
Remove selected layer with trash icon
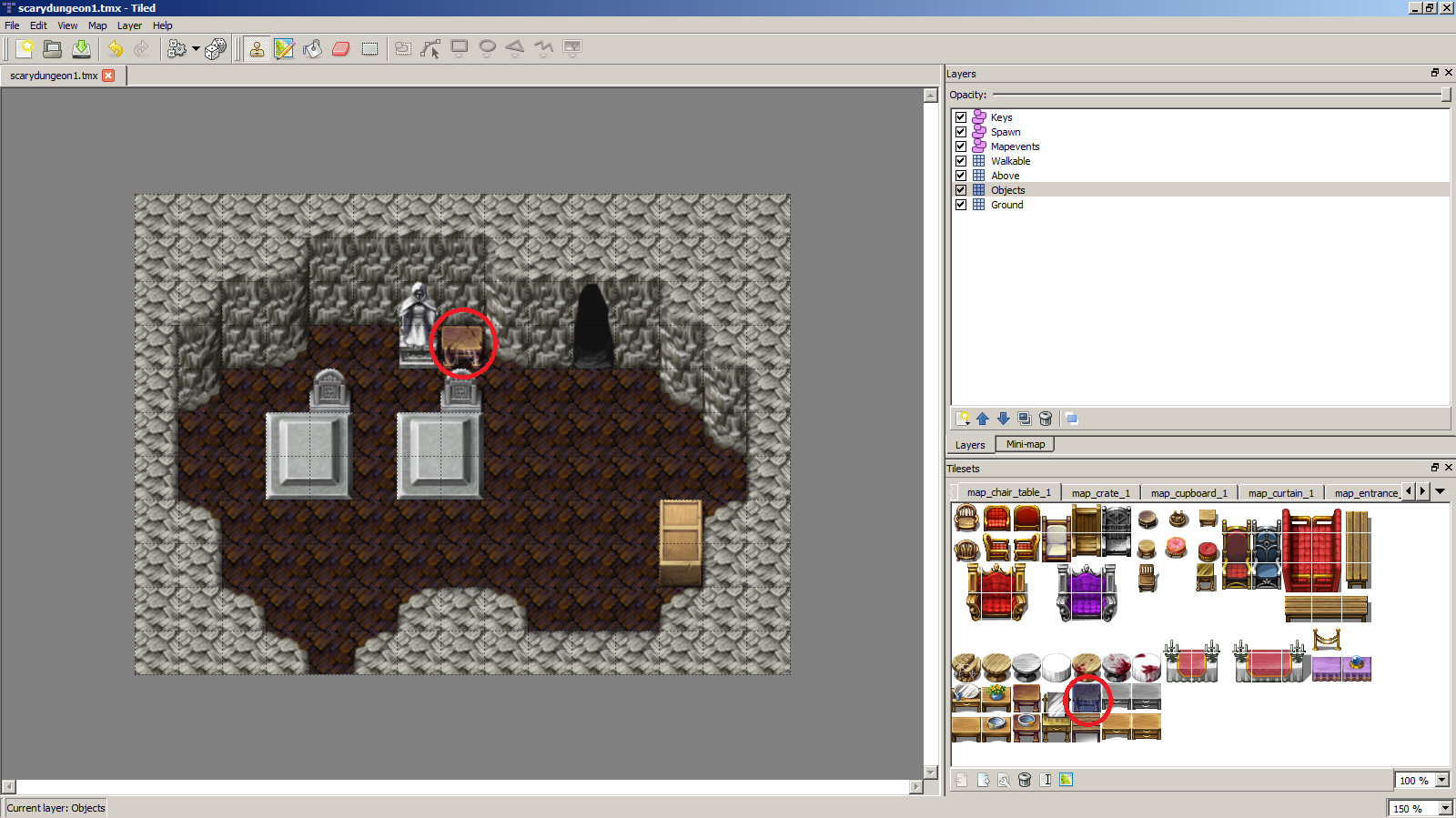[x=1046, y=419]
